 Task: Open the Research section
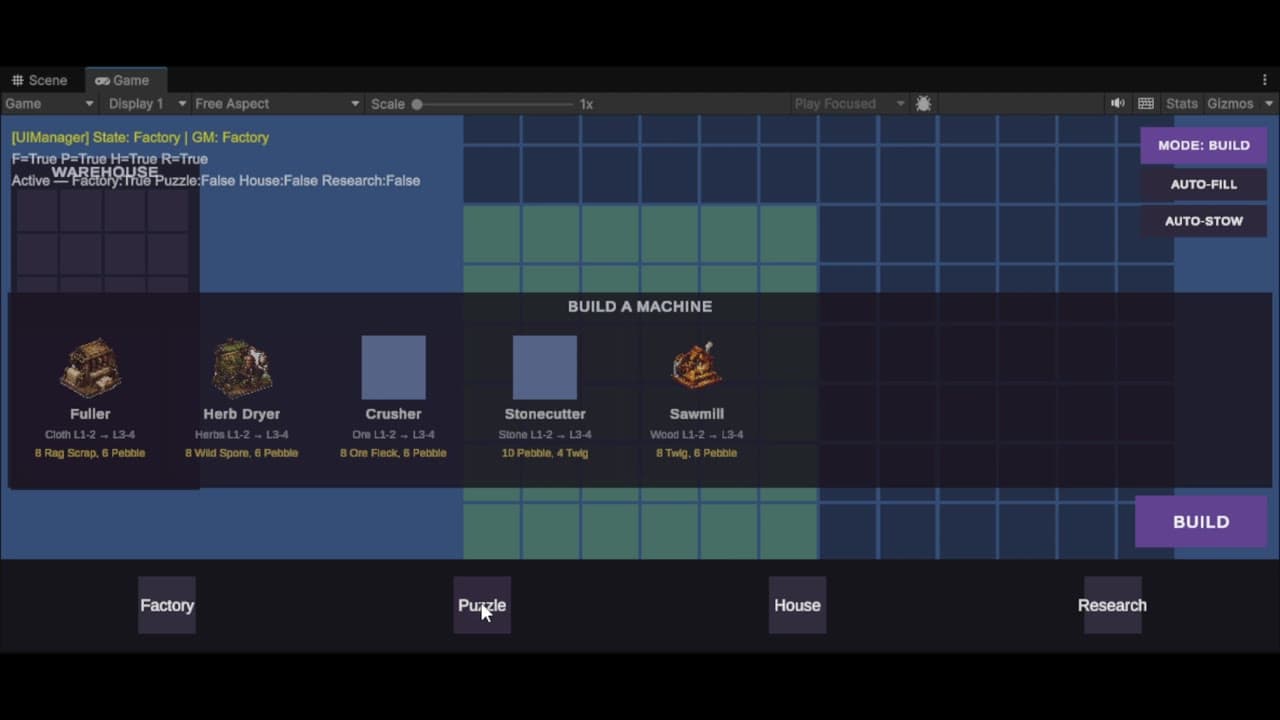tap(1112, 605)
